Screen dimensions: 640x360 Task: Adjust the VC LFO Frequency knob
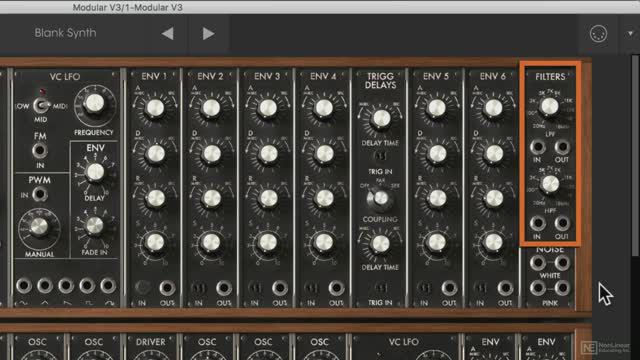point(94,104)
